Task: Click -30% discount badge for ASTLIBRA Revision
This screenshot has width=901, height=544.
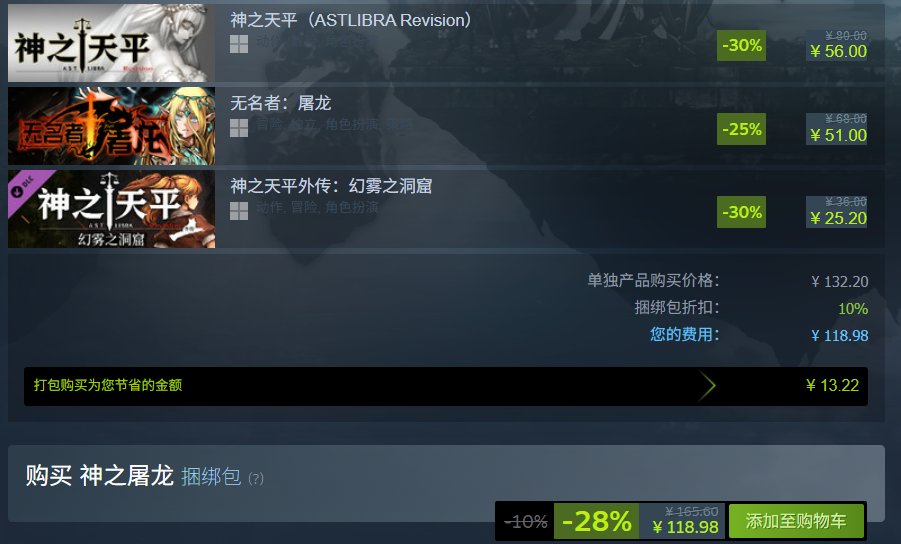Action: click(741, 45)
